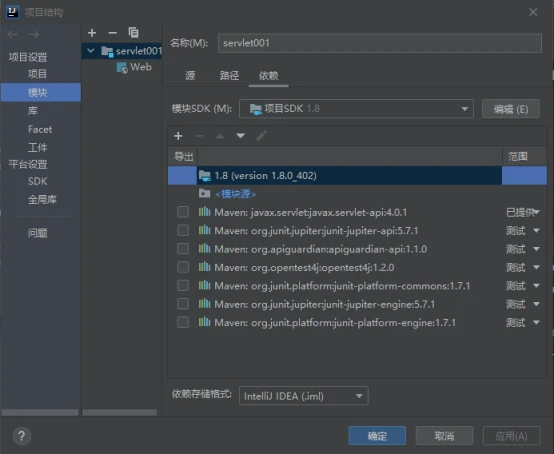Open the dependency storage format dropdown
This screenshot has width=554, height=454.
(x=303, y=396)
